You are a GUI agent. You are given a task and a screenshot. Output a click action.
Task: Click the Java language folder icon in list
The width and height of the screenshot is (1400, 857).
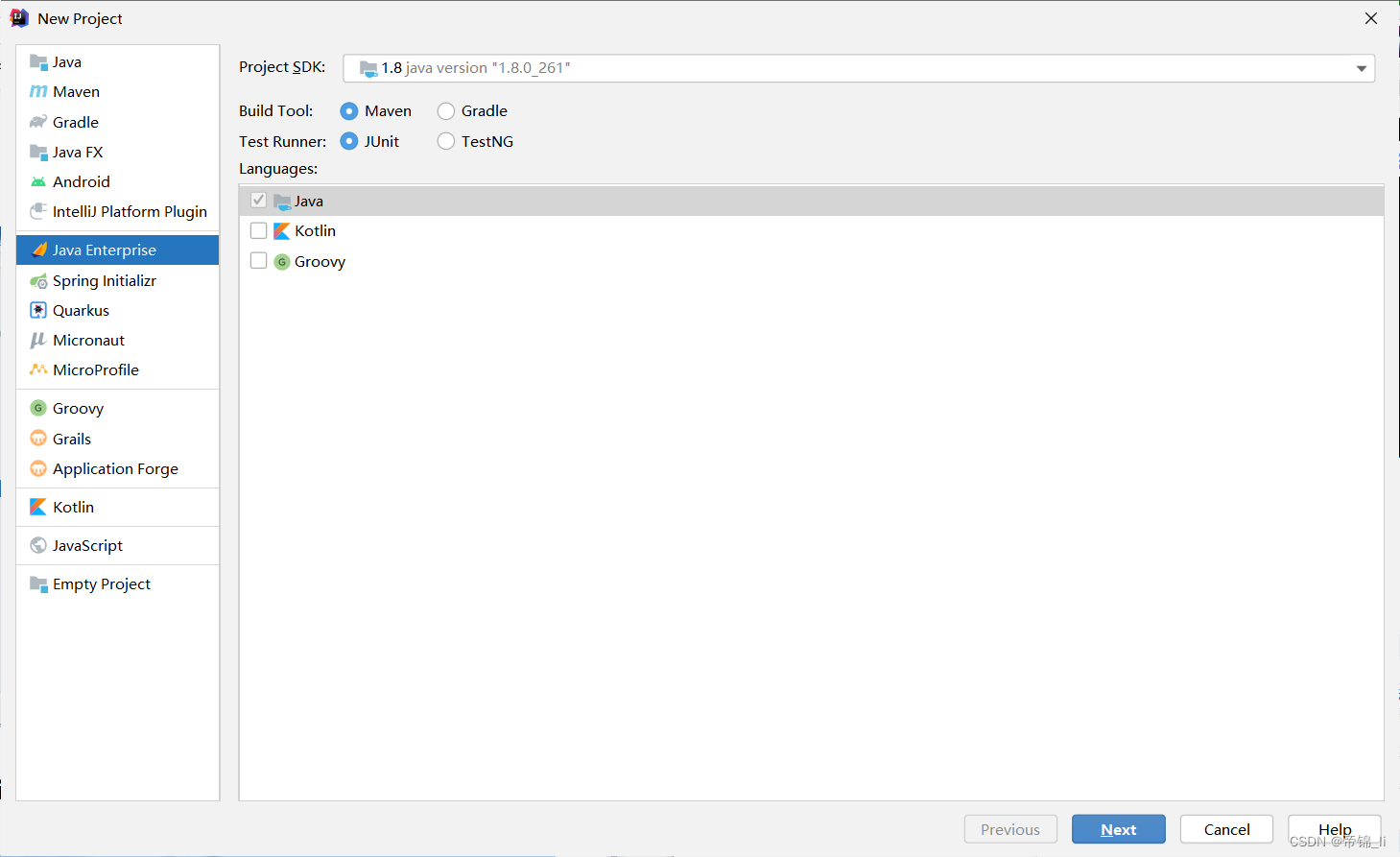click(282, 202)
